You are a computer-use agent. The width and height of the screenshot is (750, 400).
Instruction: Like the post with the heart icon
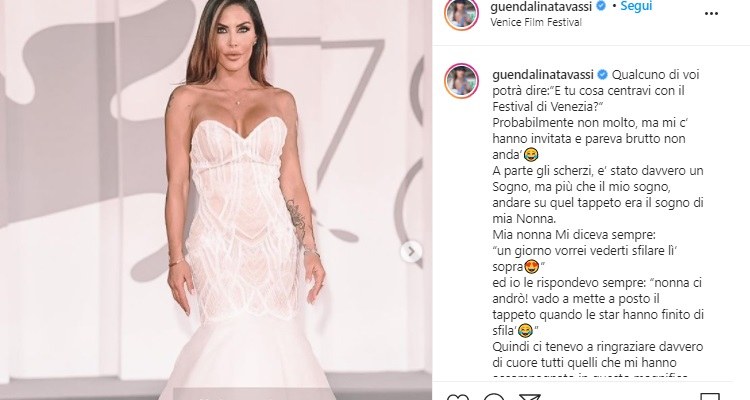(x=458, y=397)
